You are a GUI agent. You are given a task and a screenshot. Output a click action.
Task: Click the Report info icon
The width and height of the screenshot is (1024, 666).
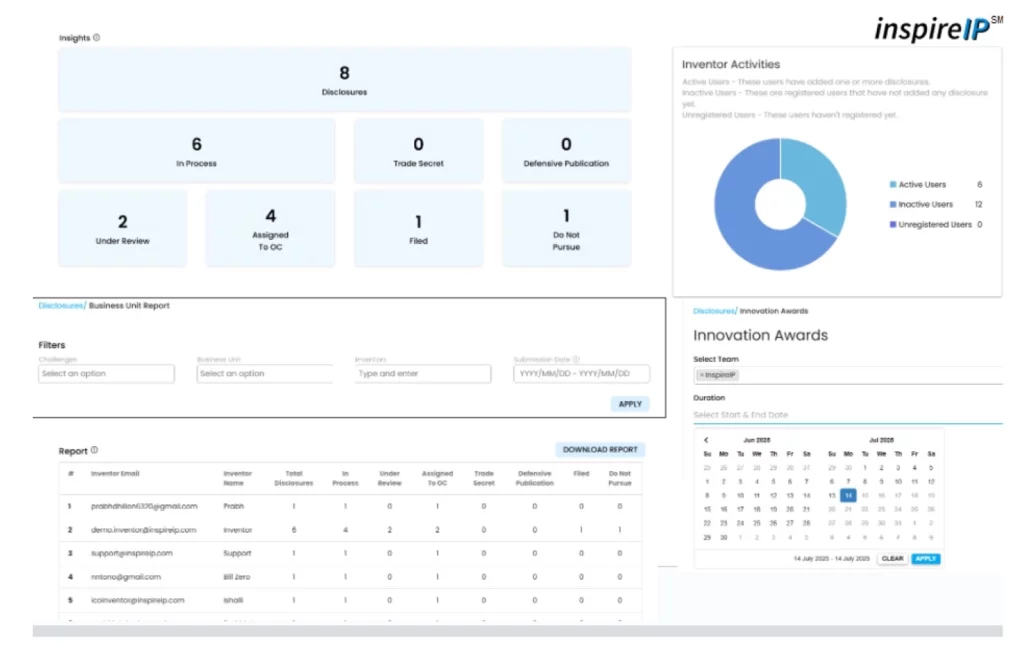coord(94,451)
